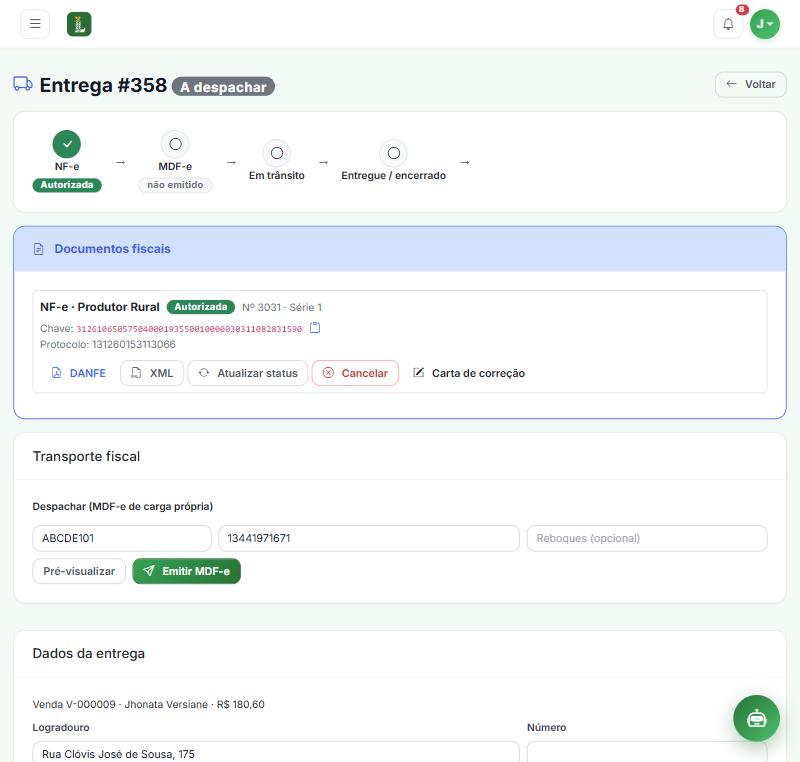Click the Número input field
800x762 pixels.
click(x=647, y=752)
